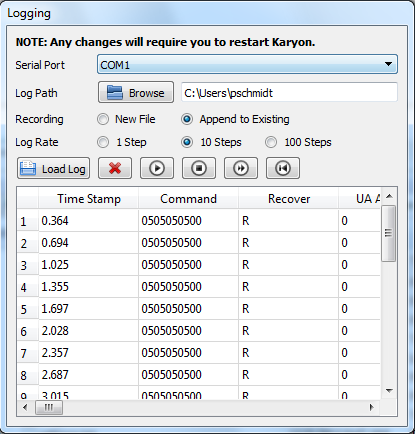
Task: Click the vertical scrollbar up arrow
Action: click(389, 196)
